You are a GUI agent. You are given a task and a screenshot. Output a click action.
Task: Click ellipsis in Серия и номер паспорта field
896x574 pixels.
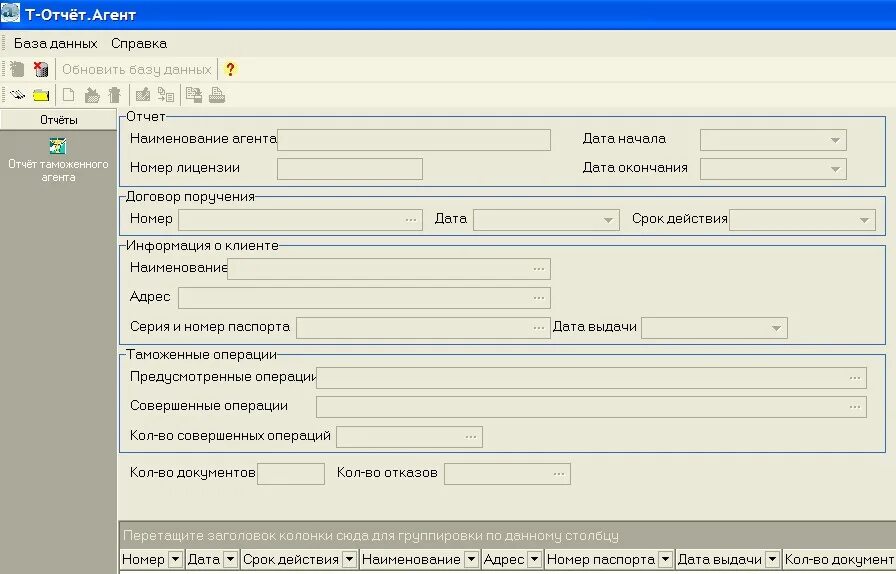click(x=539, y=328)
